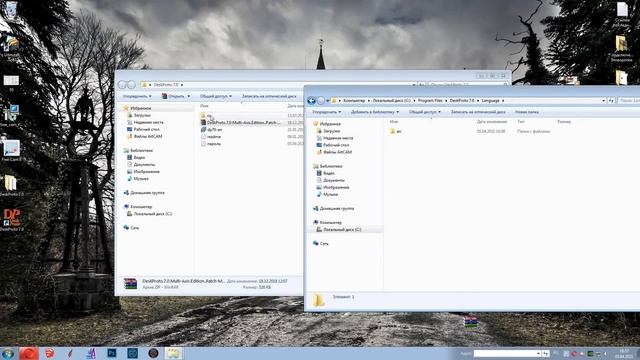Viewport: 640px width, 360px height.
Task: Sort by Имя column in Language window
Action: [x=394, y=122]
